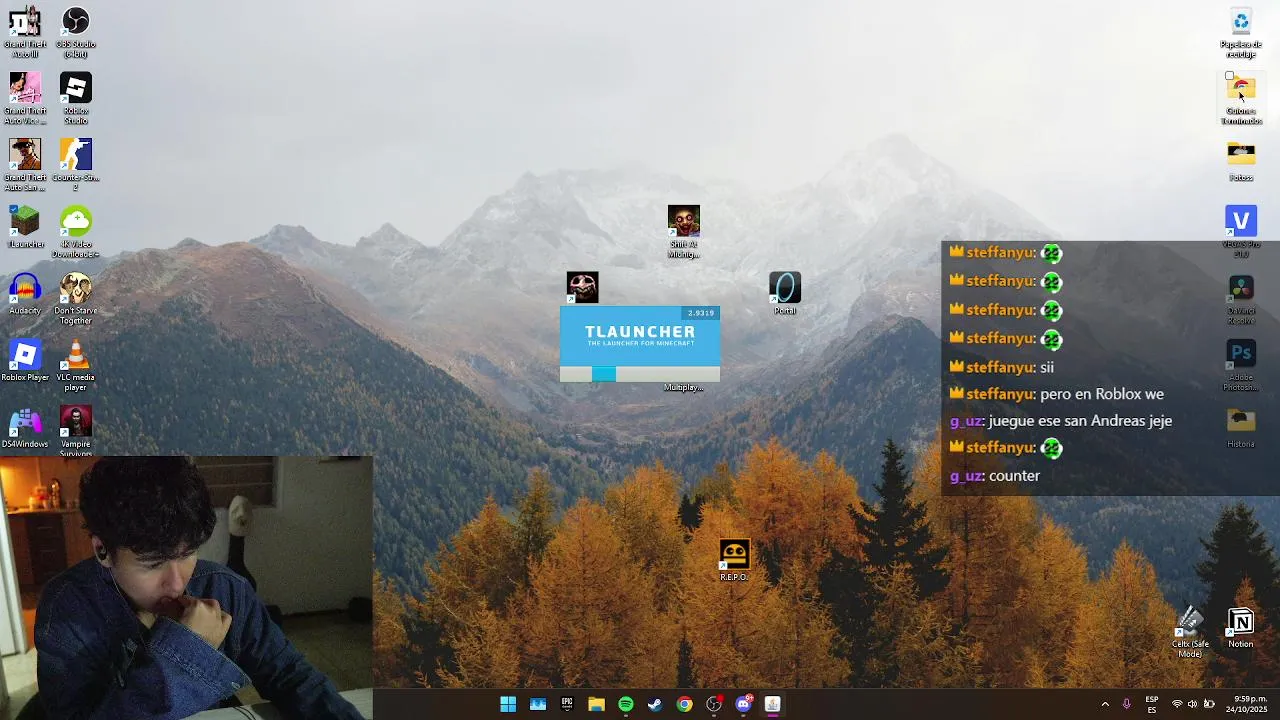This screenshot has width=1280, height=720.
Task: Open File Explorer from the taskbar
Action: click(x=596, y=704)
